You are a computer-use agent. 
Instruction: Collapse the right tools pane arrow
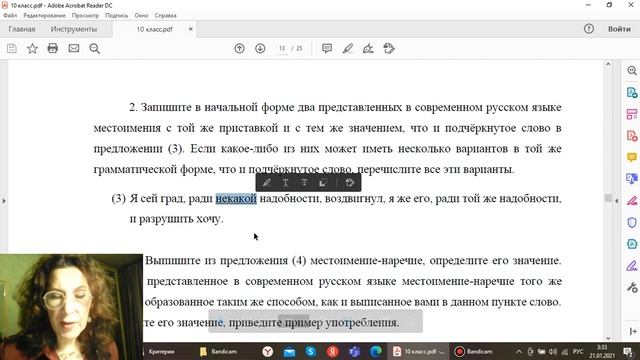click(616, 201)
